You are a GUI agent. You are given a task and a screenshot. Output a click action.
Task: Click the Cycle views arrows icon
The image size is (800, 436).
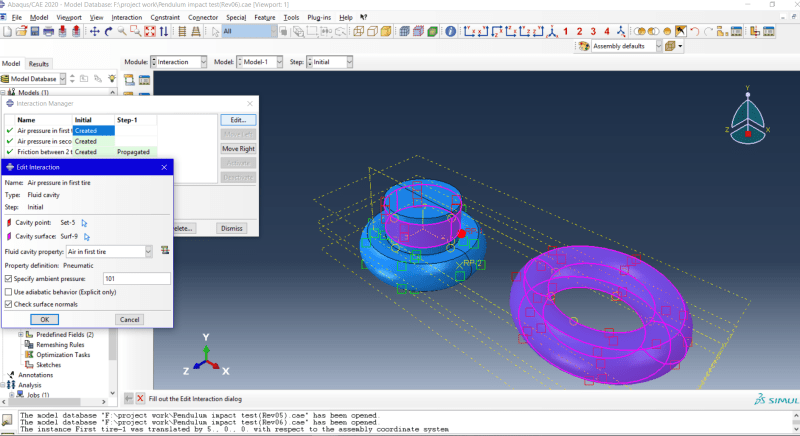click(x=163, y=32)
